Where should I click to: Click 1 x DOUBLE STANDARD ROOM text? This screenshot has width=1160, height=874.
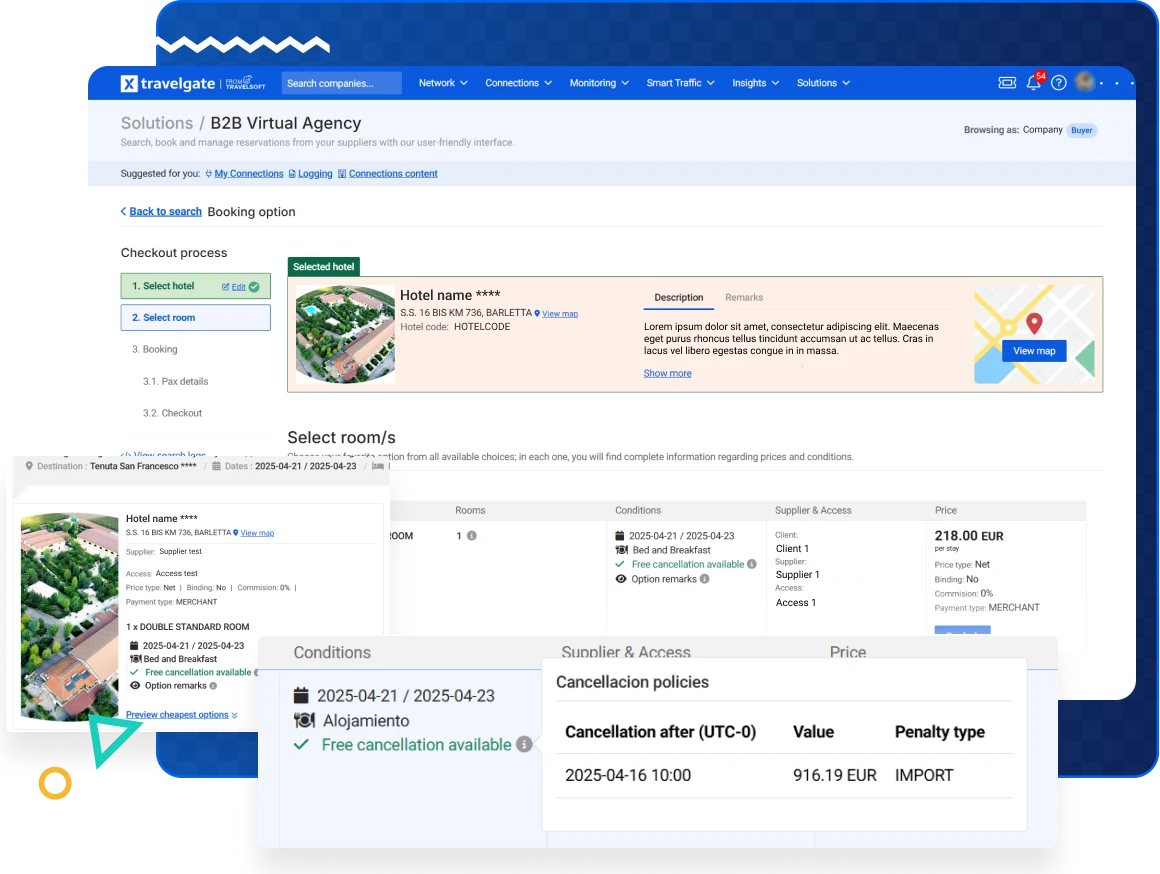click(x=187, y=627)
